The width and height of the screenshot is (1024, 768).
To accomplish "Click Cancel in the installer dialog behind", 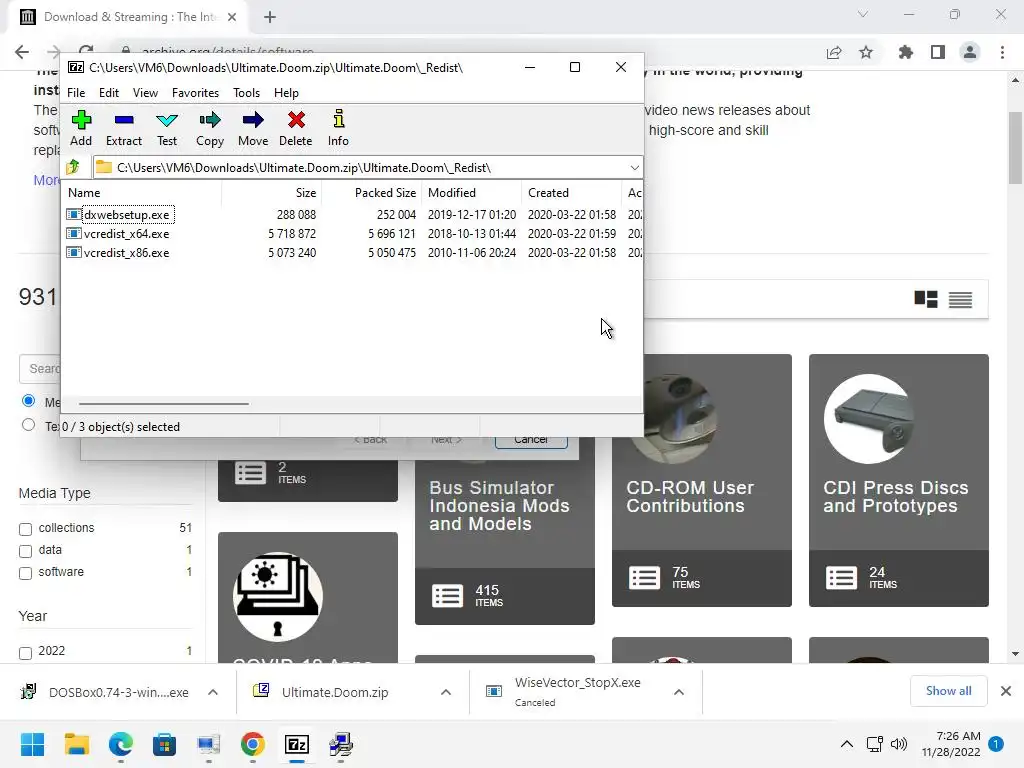I will pyautogui.click(x=531, y=441).
